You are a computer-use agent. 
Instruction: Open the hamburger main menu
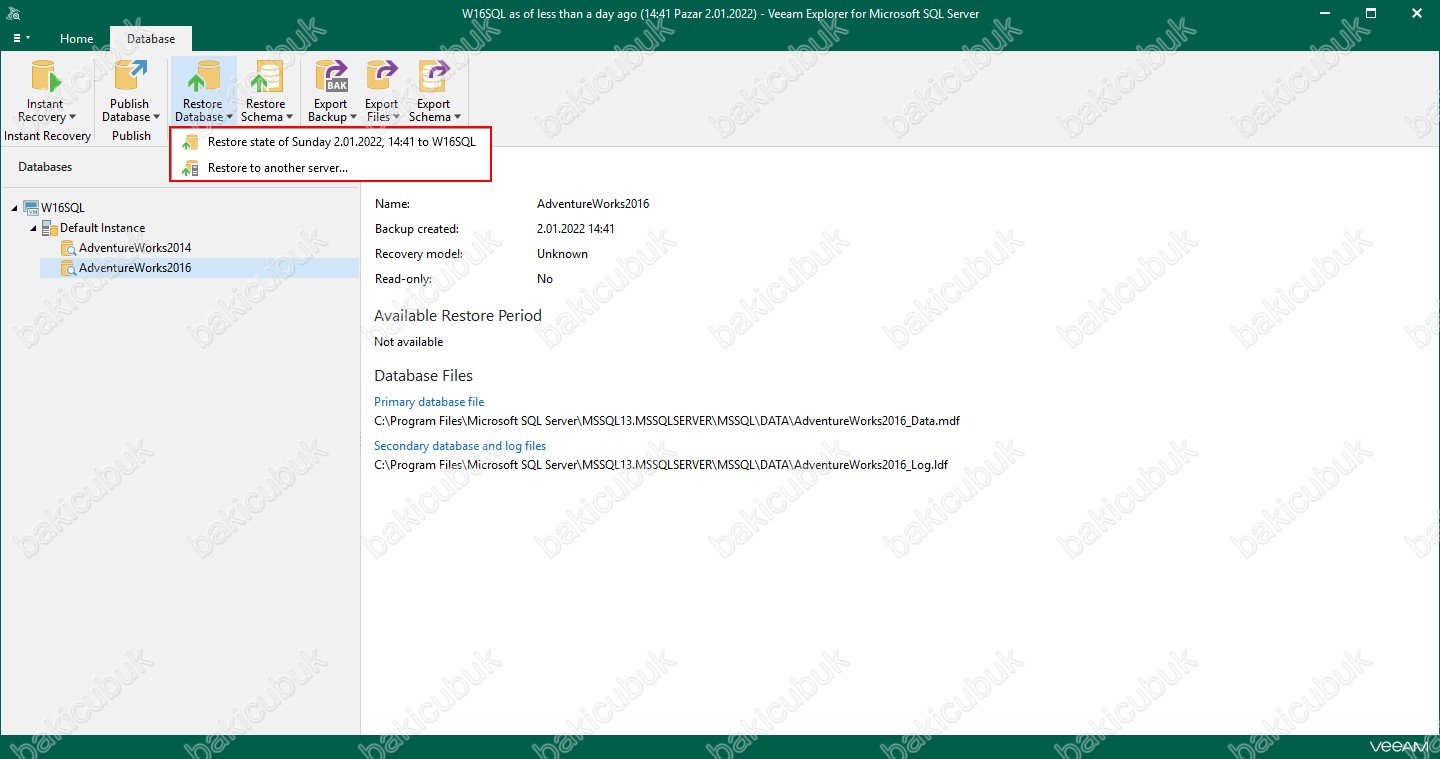tap(20, 38)
